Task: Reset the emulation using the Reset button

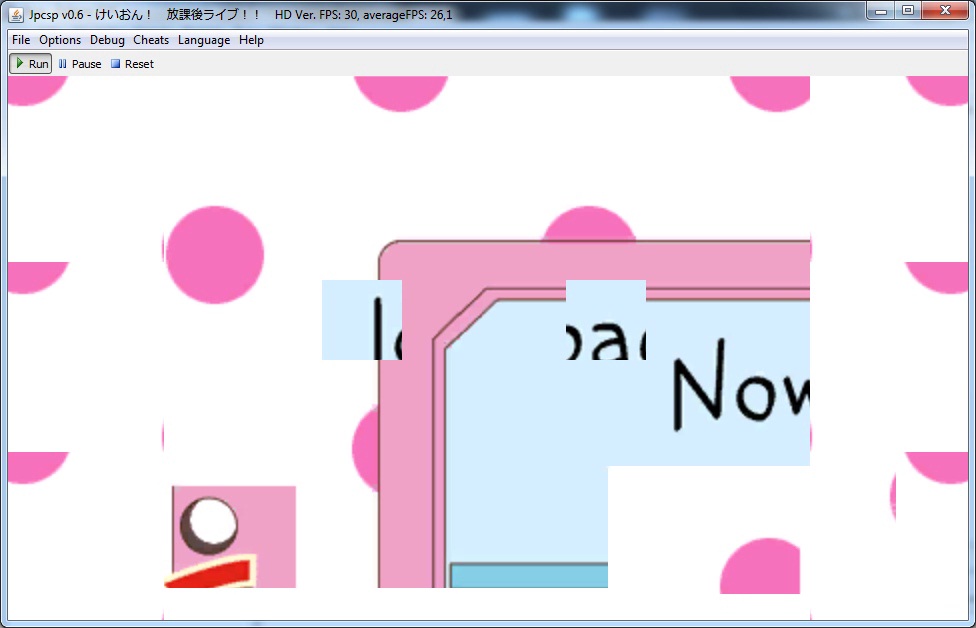Action: point(132,64)
